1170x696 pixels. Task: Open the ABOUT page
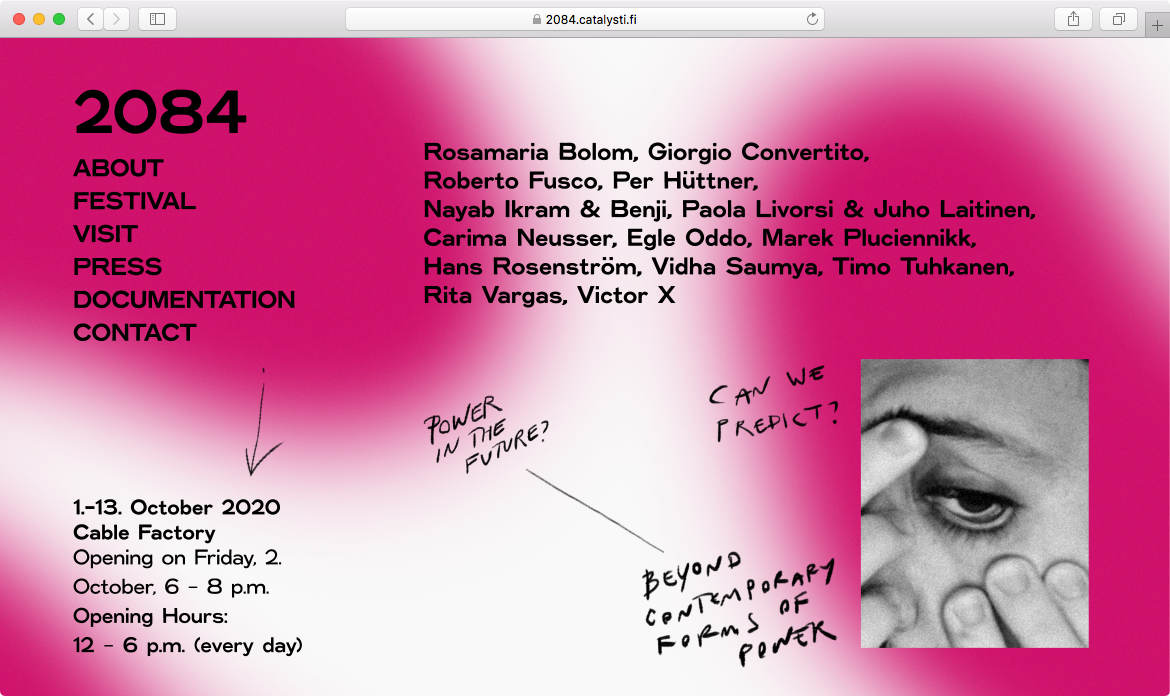click(118, 168)
